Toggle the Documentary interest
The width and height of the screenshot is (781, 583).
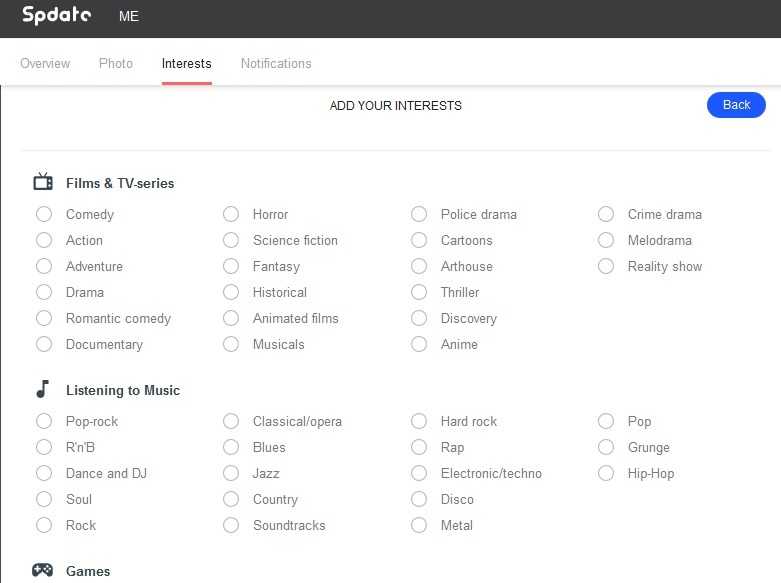[x=44, y=344]
